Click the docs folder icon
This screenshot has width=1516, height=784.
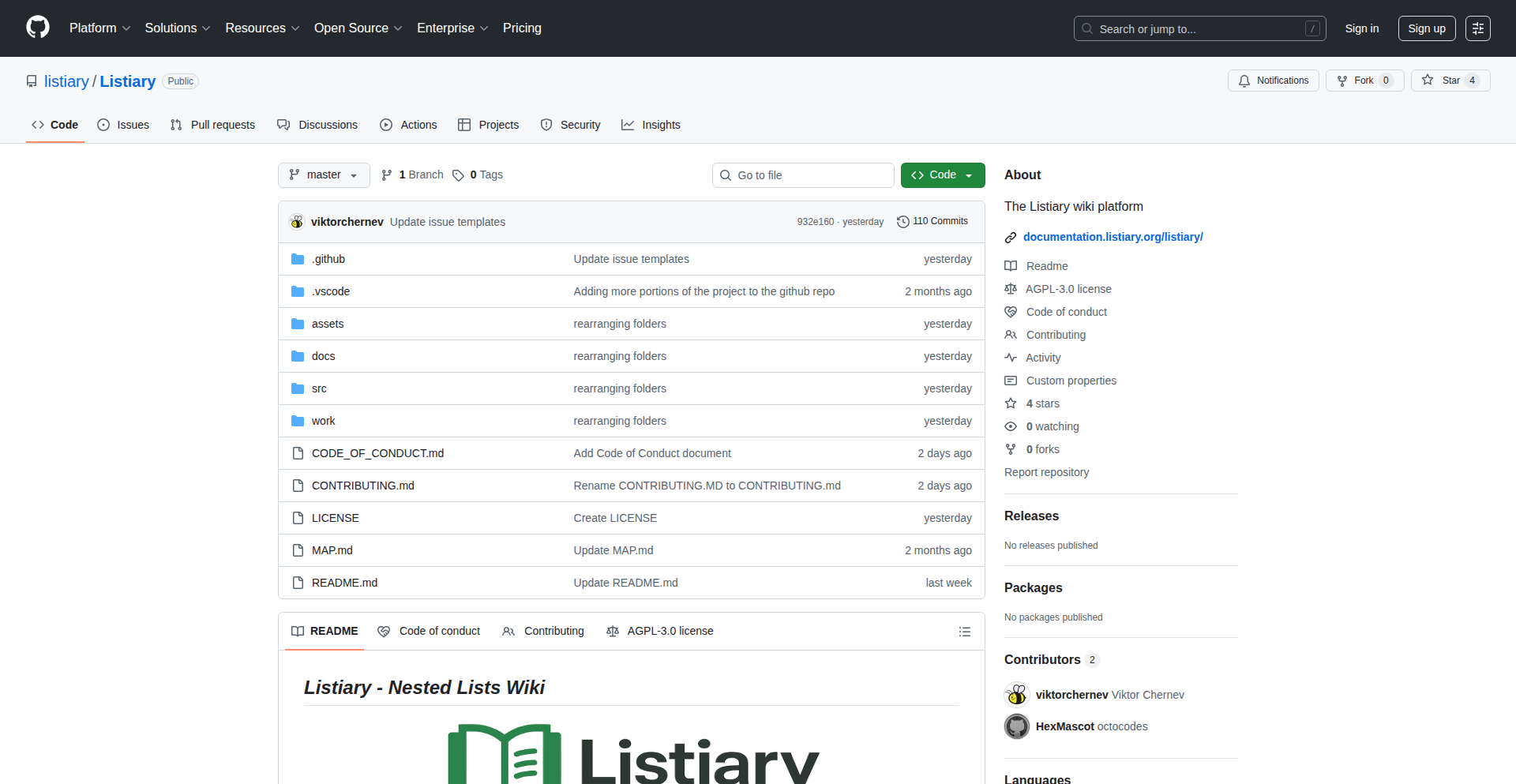(x=298, y=356)
